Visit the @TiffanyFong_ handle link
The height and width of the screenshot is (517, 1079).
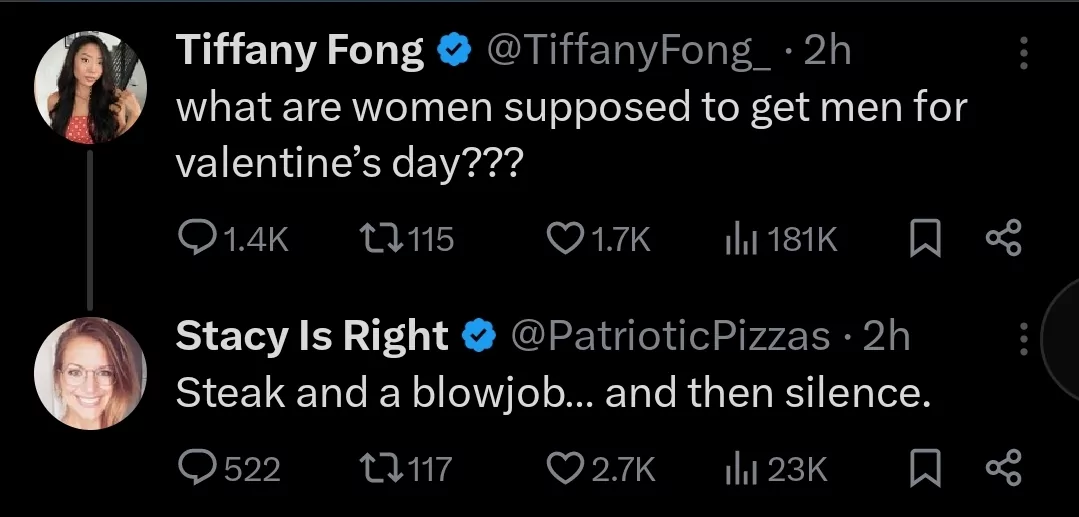click(630, 51)
